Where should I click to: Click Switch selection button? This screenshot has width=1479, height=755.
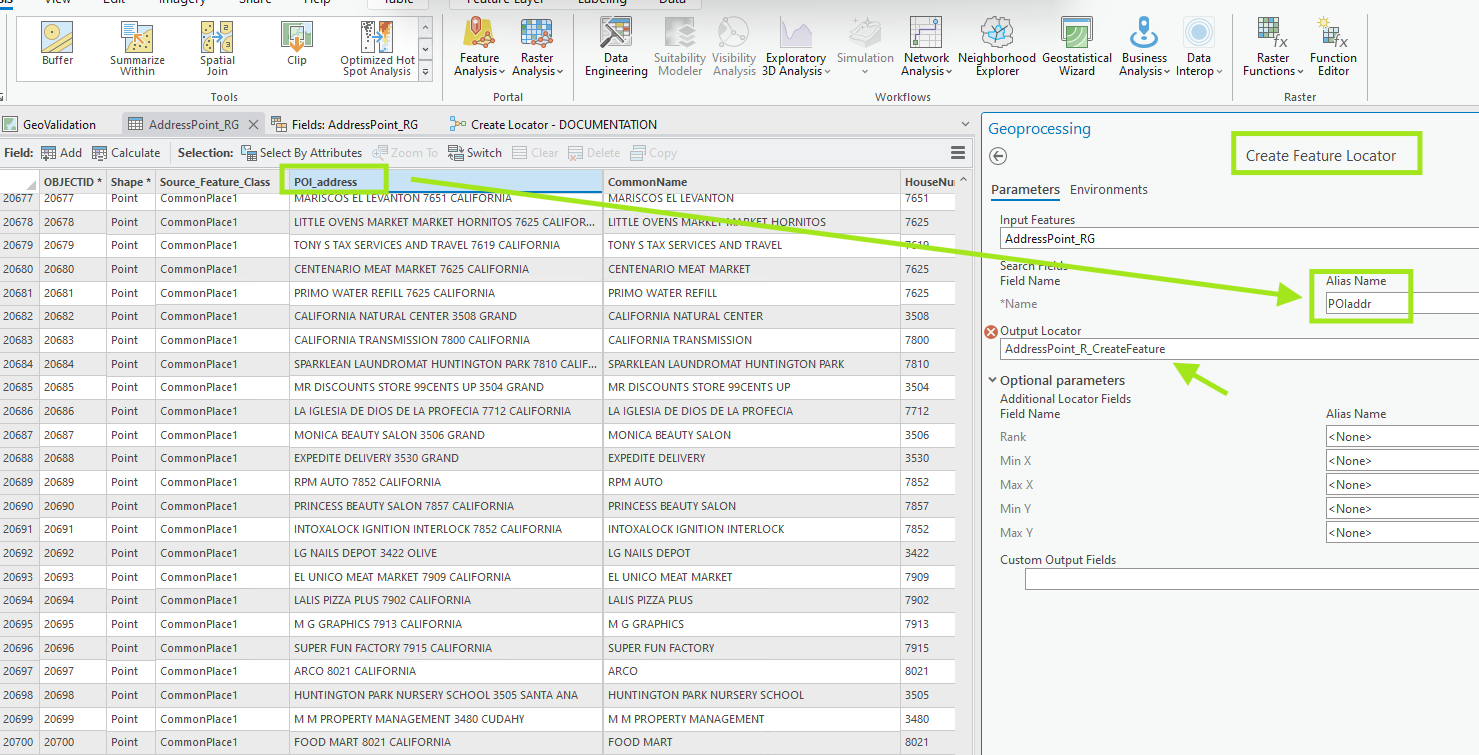(475, 153)
